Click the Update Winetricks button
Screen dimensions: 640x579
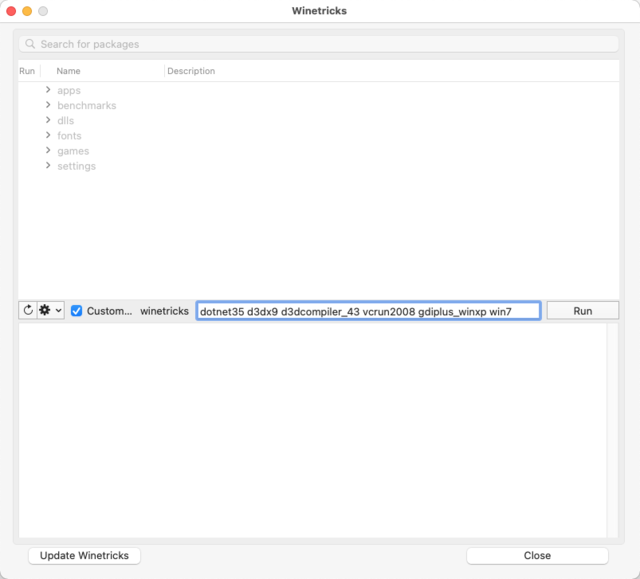click(84, 555)
